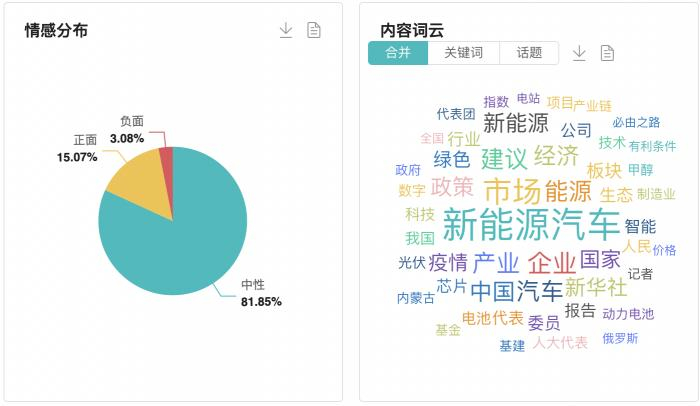This screenshot has width=700, height=406.
Task: Click the 新能源汽车 word in cloud
Action: pyautogui.click(x=531, y=224)
